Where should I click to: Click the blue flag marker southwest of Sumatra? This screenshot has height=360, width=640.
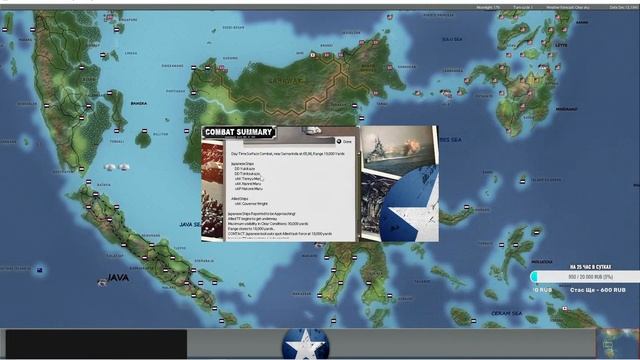40,269
